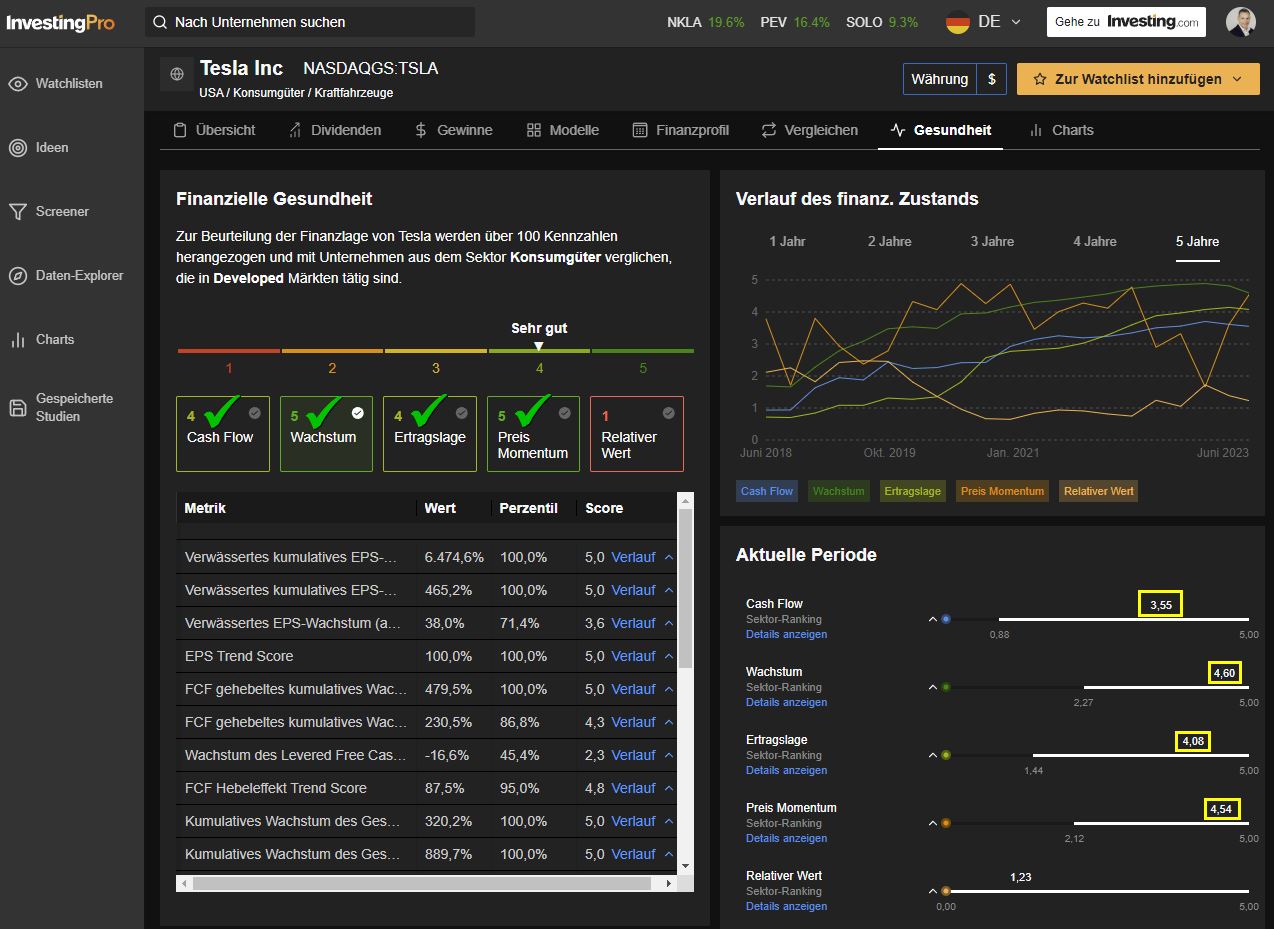Viewport: 1274px width, 929px height.
Task: Click the star icon on watchlist button
Action: point(1040,79)
